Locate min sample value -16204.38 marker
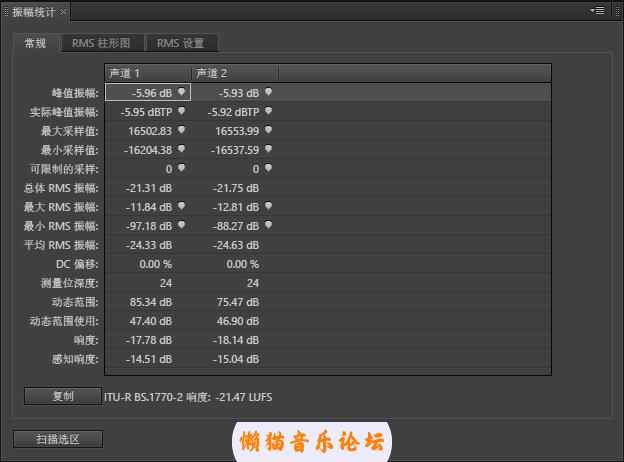Screen dimensions: 624x462 [181, 149]
